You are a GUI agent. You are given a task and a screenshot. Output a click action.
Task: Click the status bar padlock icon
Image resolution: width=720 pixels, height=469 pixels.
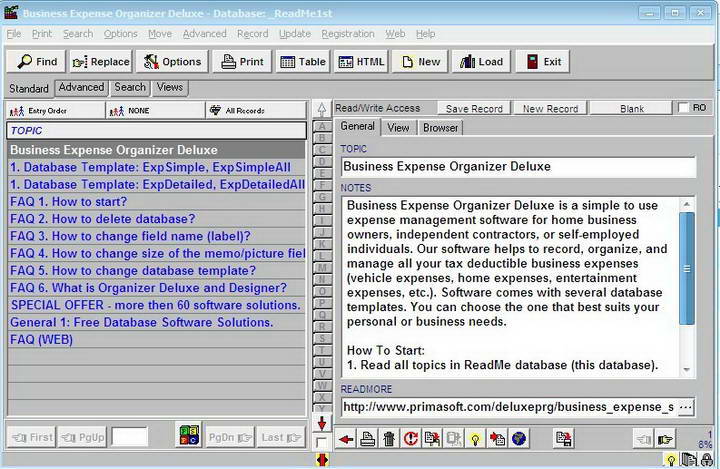[x=707, y=459]
